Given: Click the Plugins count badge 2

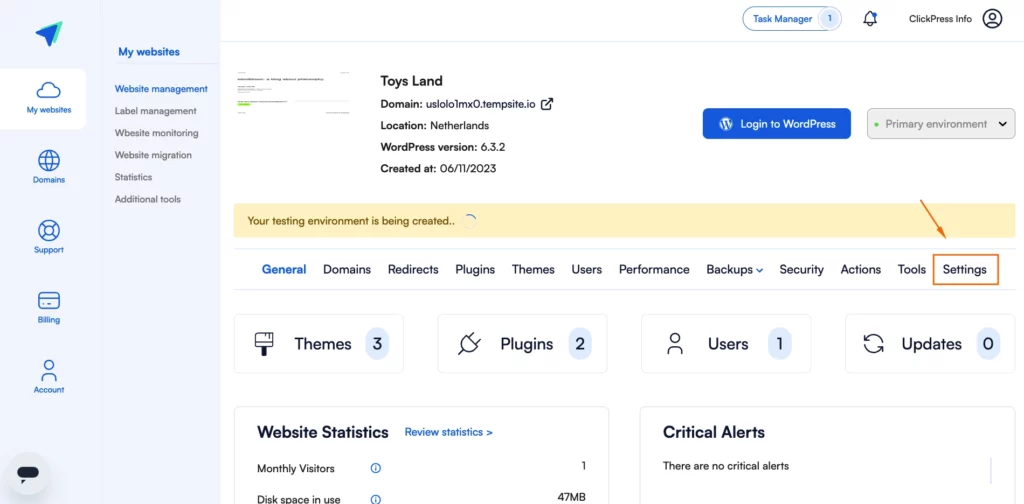Looking at the screenshot, I should pos(580,343).
